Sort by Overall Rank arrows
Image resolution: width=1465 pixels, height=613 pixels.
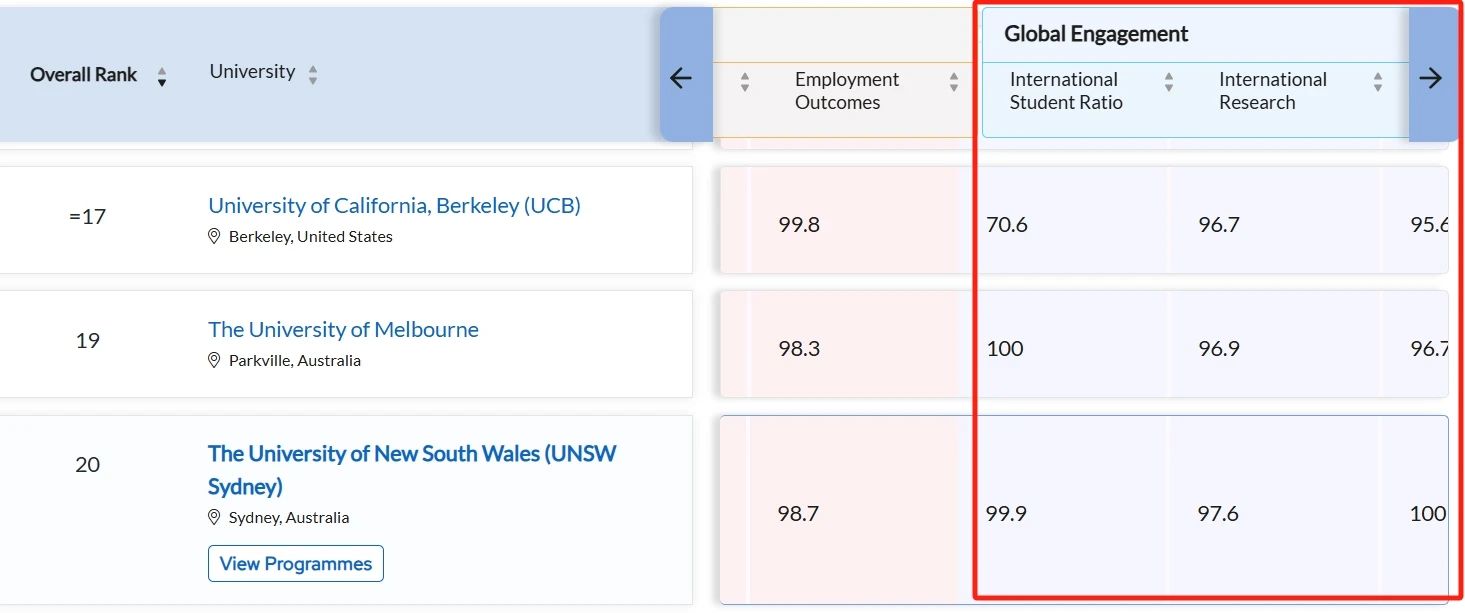(162, 78)
